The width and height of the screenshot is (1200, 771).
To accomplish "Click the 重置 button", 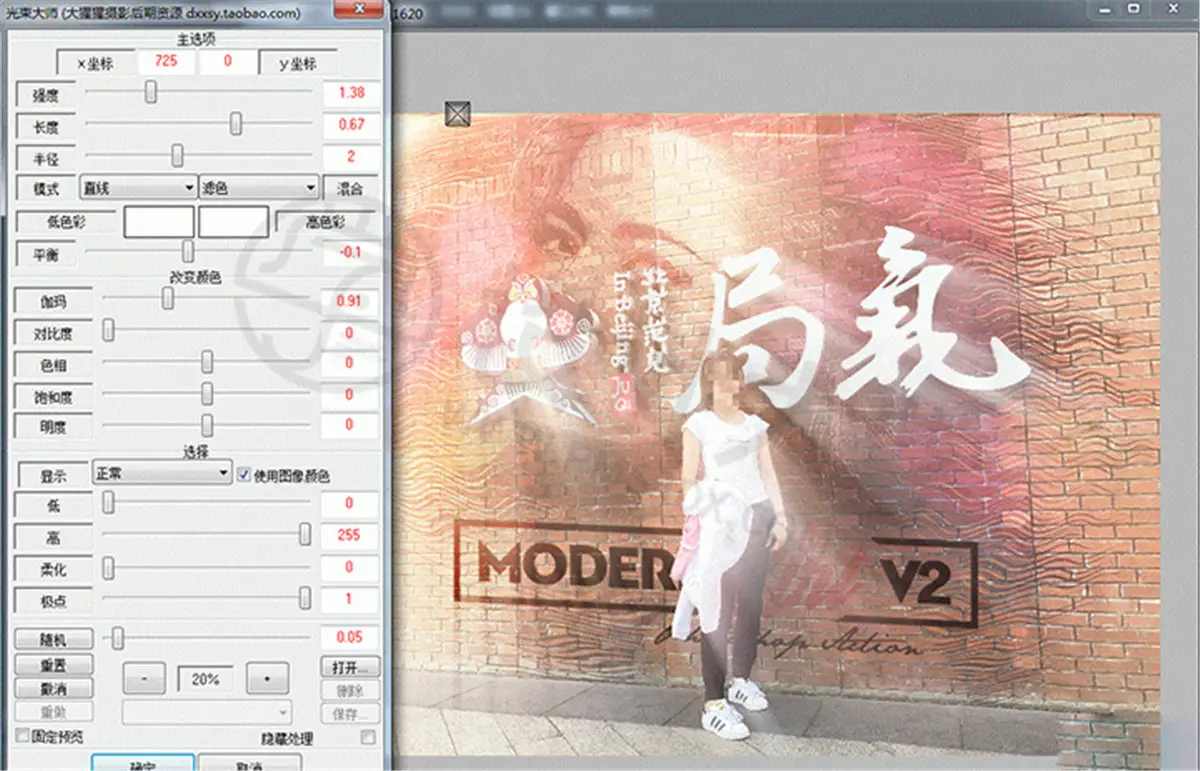I will click(x=53, y=664).
